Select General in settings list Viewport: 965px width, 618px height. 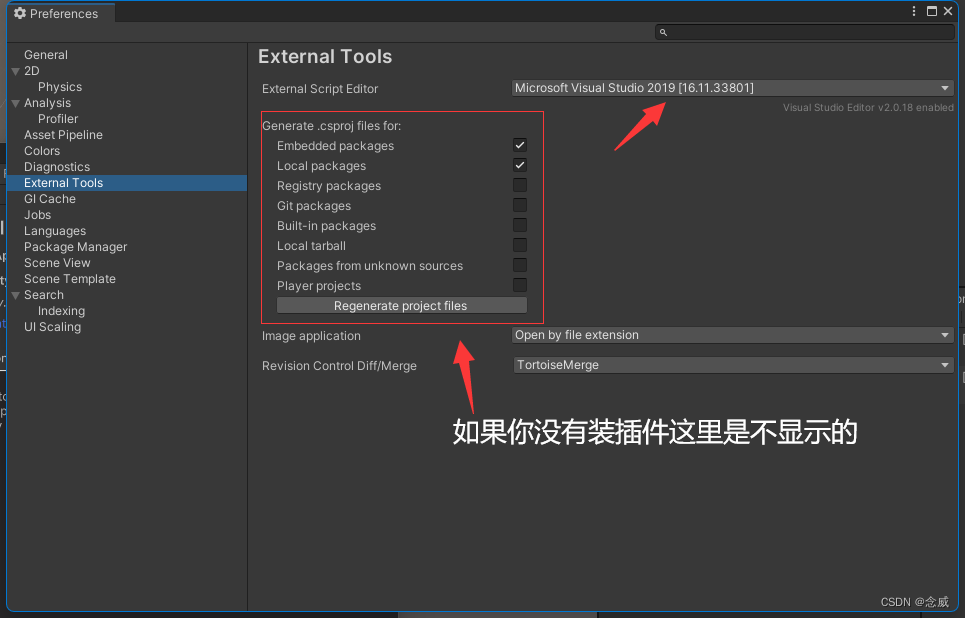click(46, 55)
